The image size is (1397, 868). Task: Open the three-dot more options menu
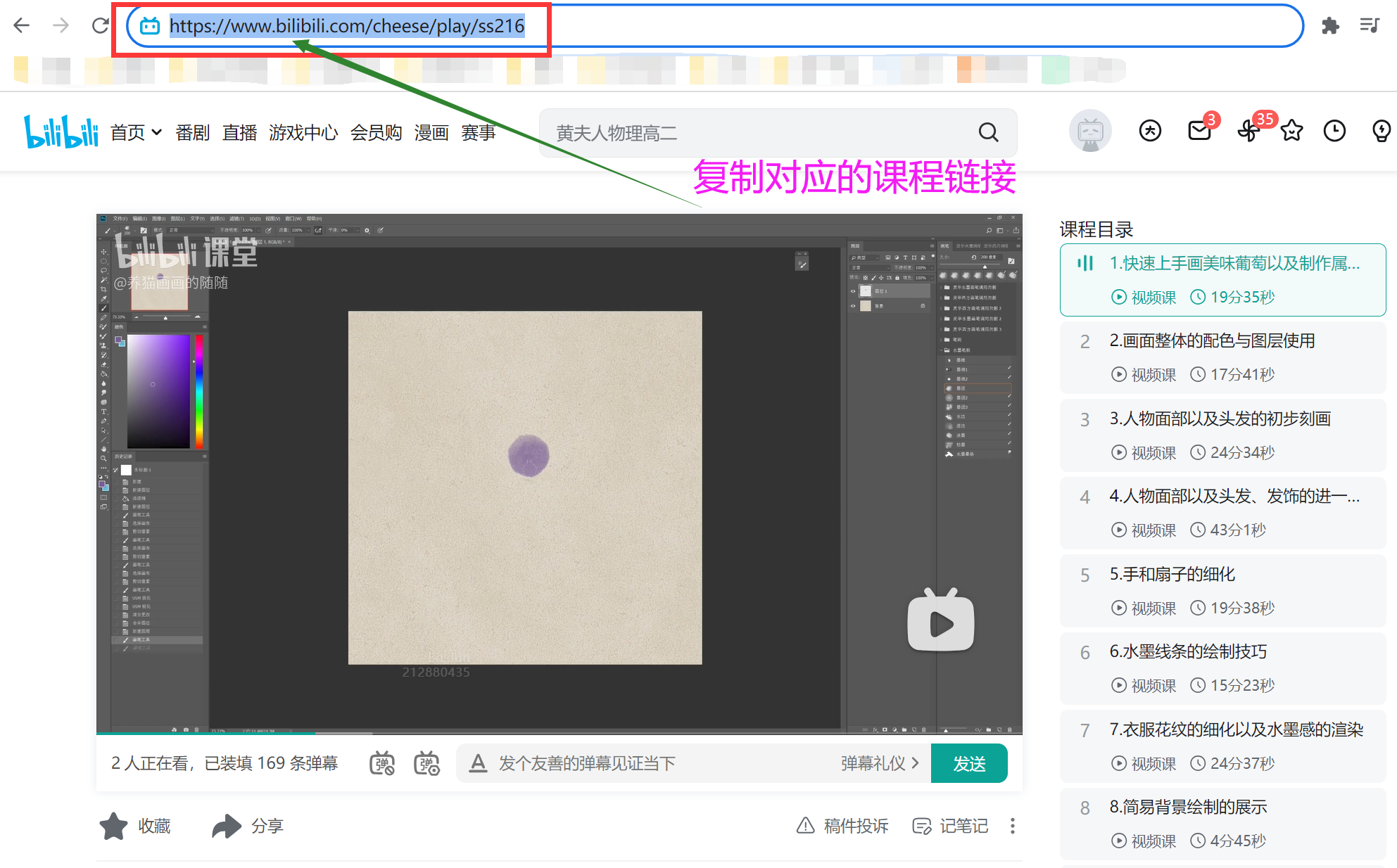point(1013,826)
